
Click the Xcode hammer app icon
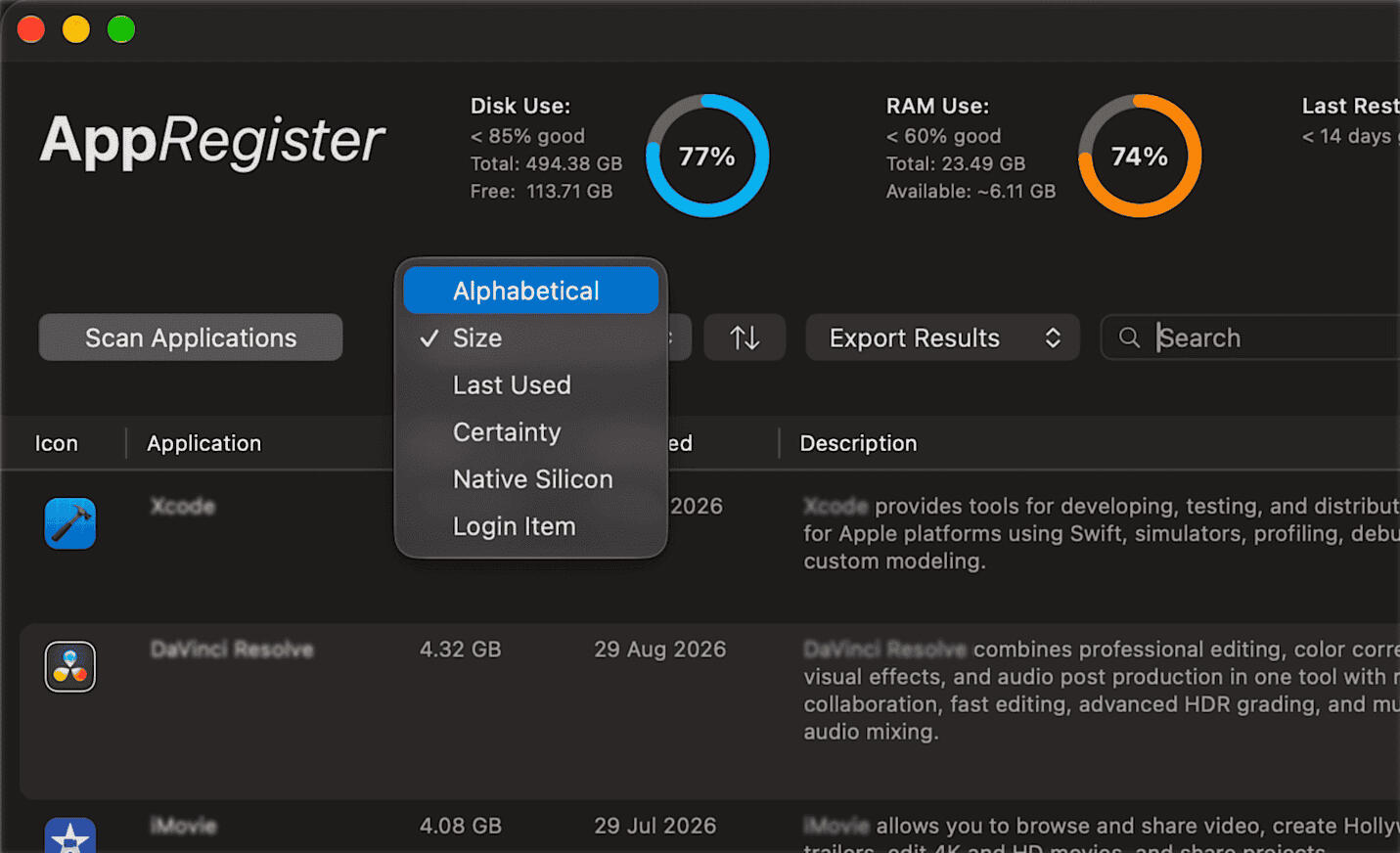click(x=70, y=523)
